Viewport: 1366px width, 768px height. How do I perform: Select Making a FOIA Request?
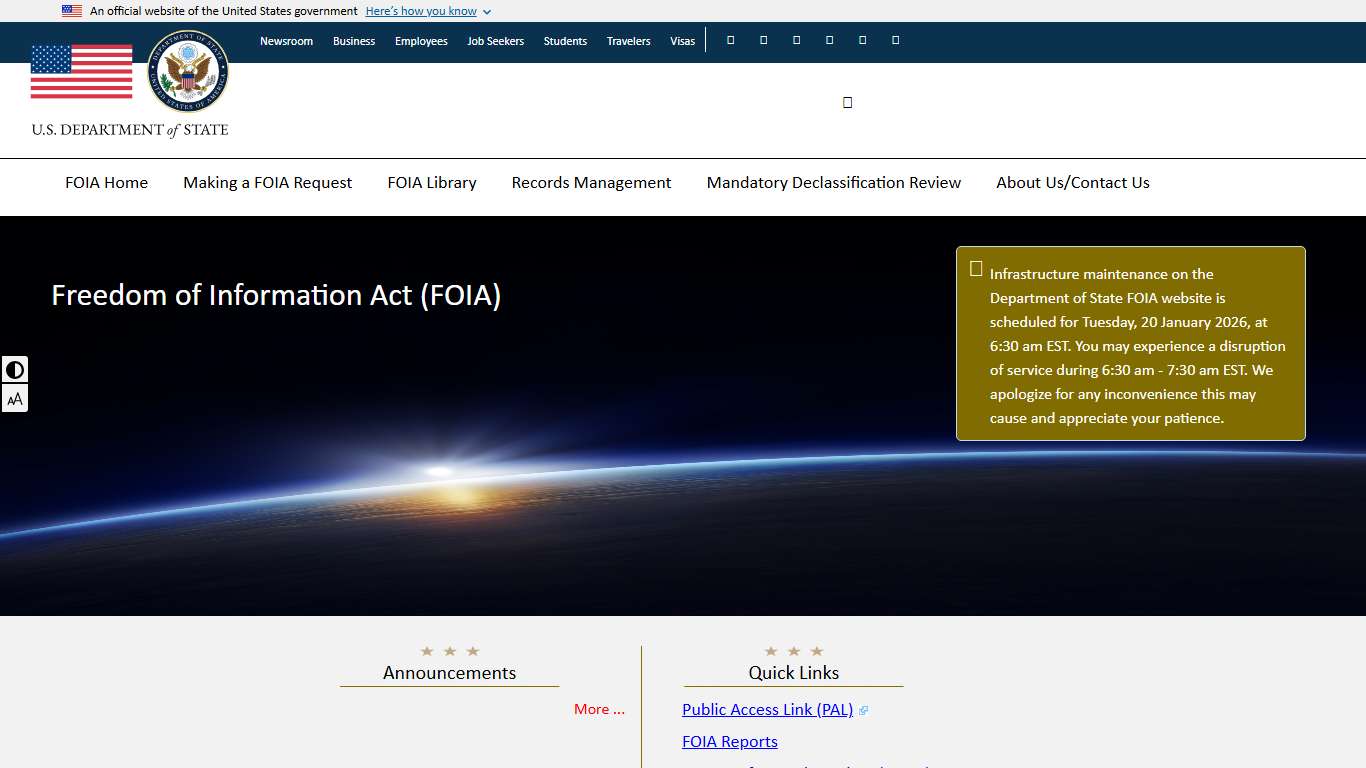click(x=267, y=182)
